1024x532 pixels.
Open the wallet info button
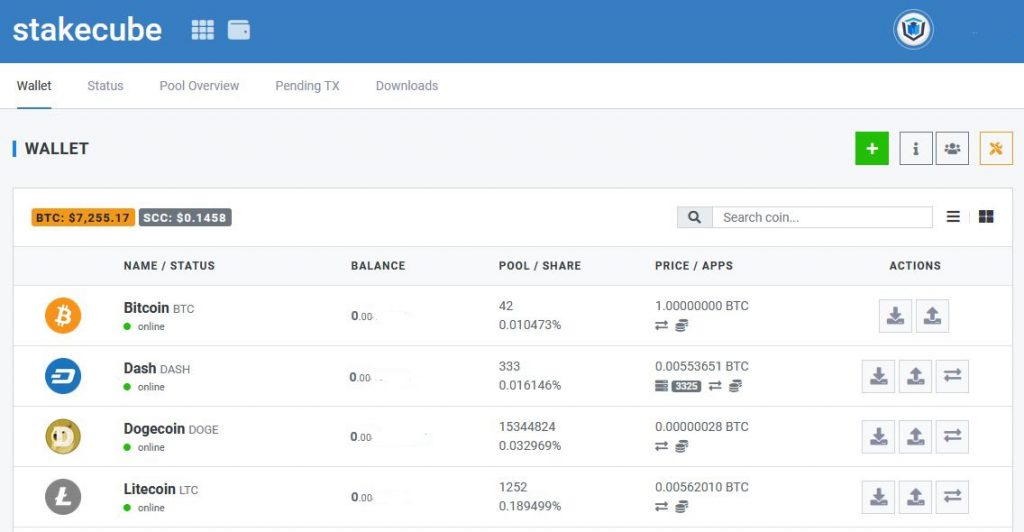[916, 148]
